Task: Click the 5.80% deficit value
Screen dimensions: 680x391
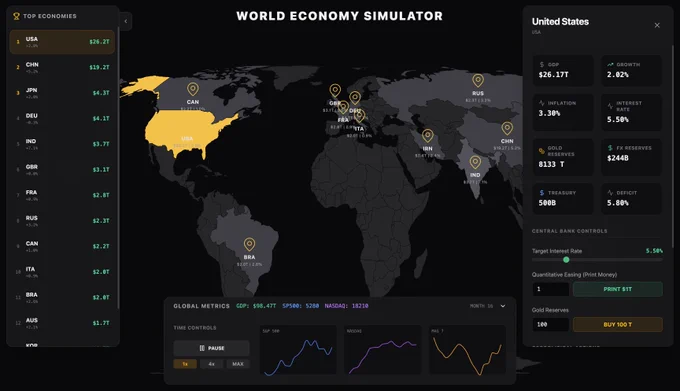Action: coord(618,203)
